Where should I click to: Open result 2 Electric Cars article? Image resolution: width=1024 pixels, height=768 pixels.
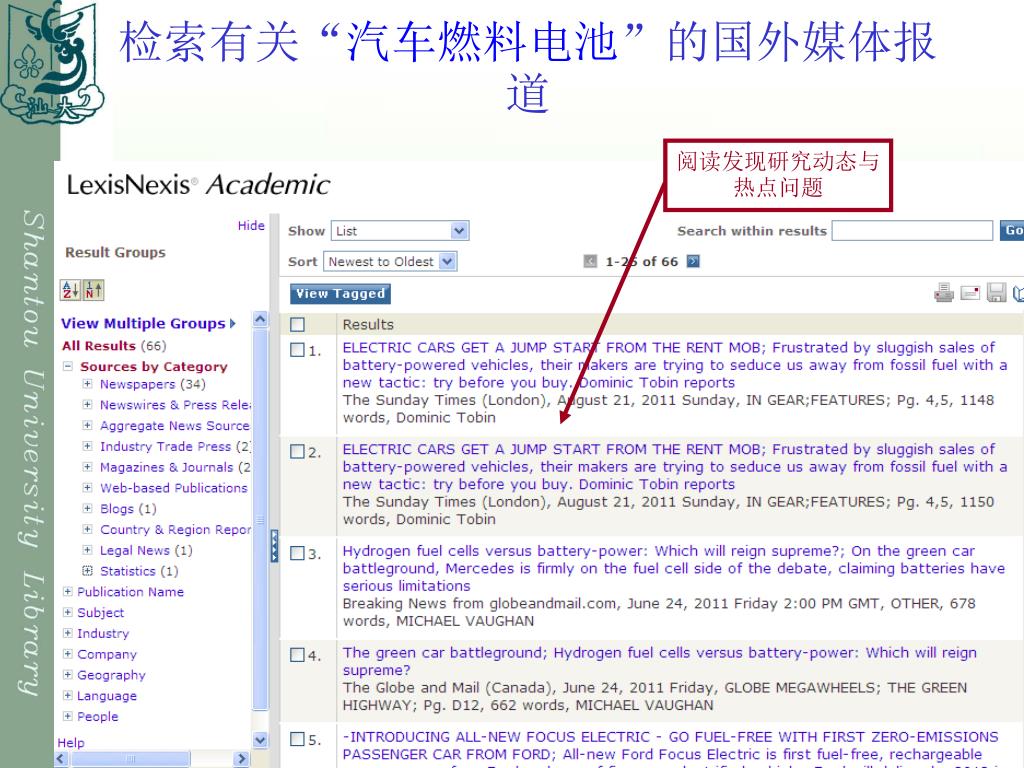pyautogui.click(x=675, y=467)
